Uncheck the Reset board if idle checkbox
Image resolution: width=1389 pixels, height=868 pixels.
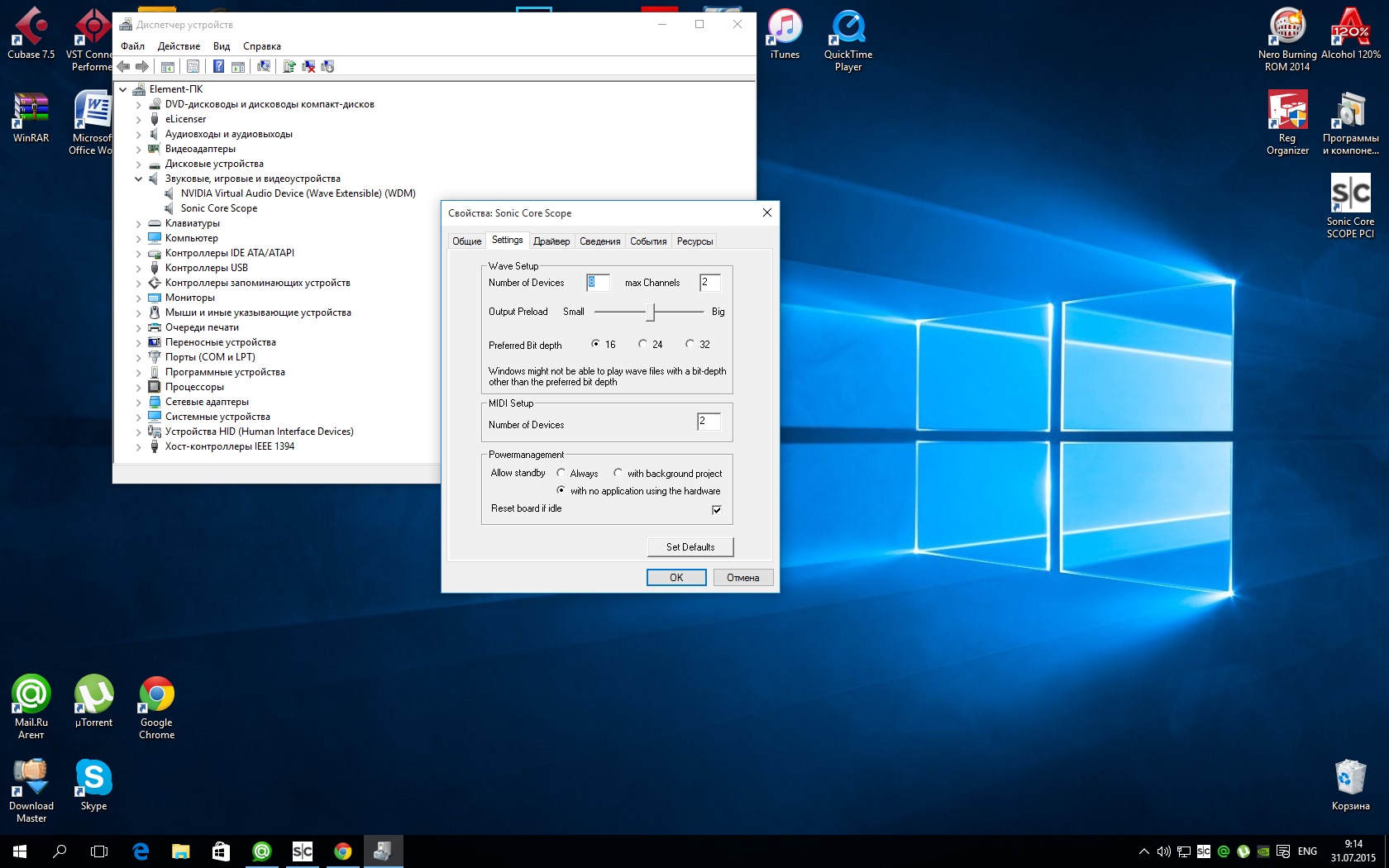(717, 509)
